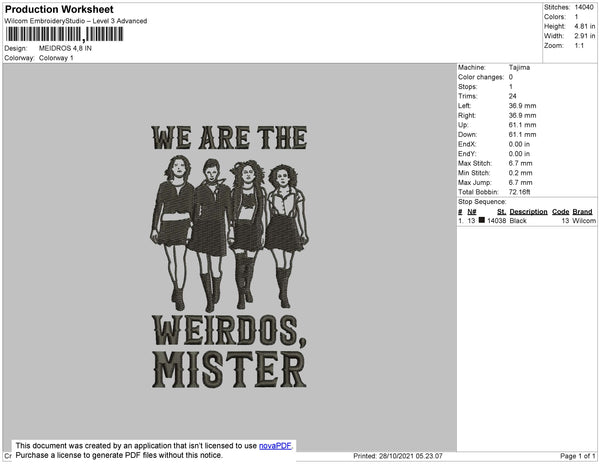The height and width of the screenshot is (464, 600).
Task: Click the black thread color swatch
Action: [482, 220]
